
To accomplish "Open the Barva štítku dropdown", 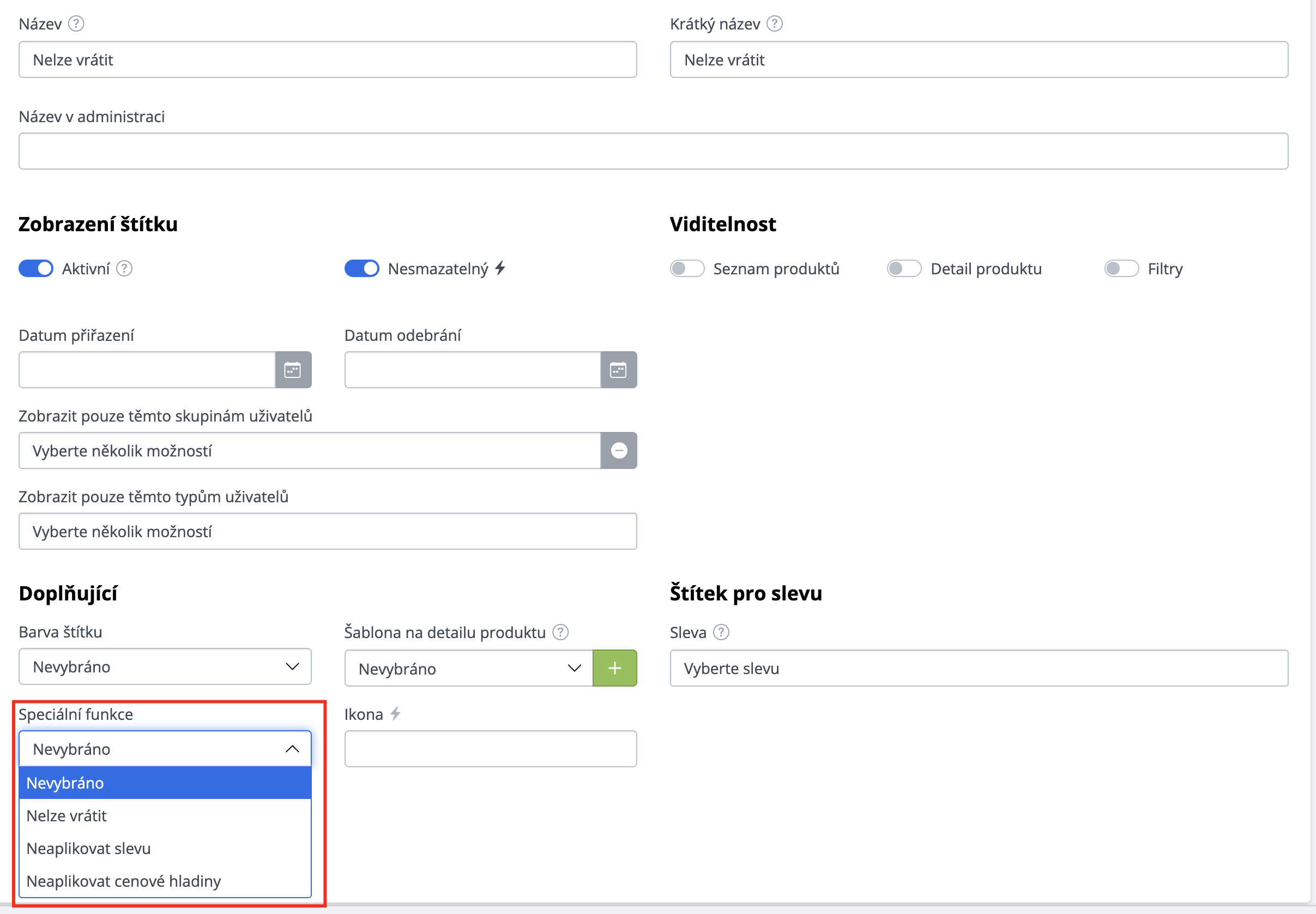I will tap(165, 666).
